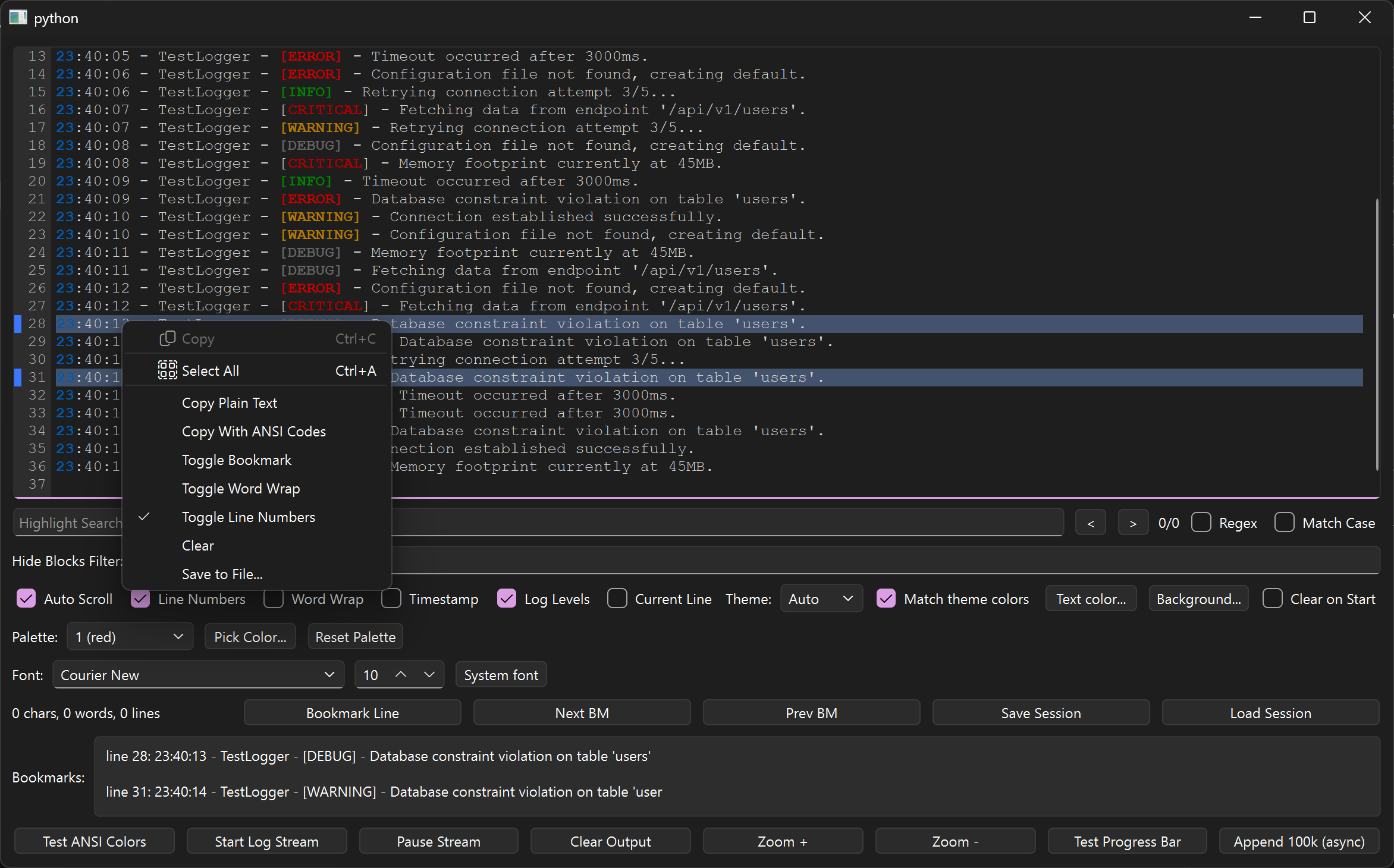Choose Copy With ANSI Codes menu item

[257, 431]
